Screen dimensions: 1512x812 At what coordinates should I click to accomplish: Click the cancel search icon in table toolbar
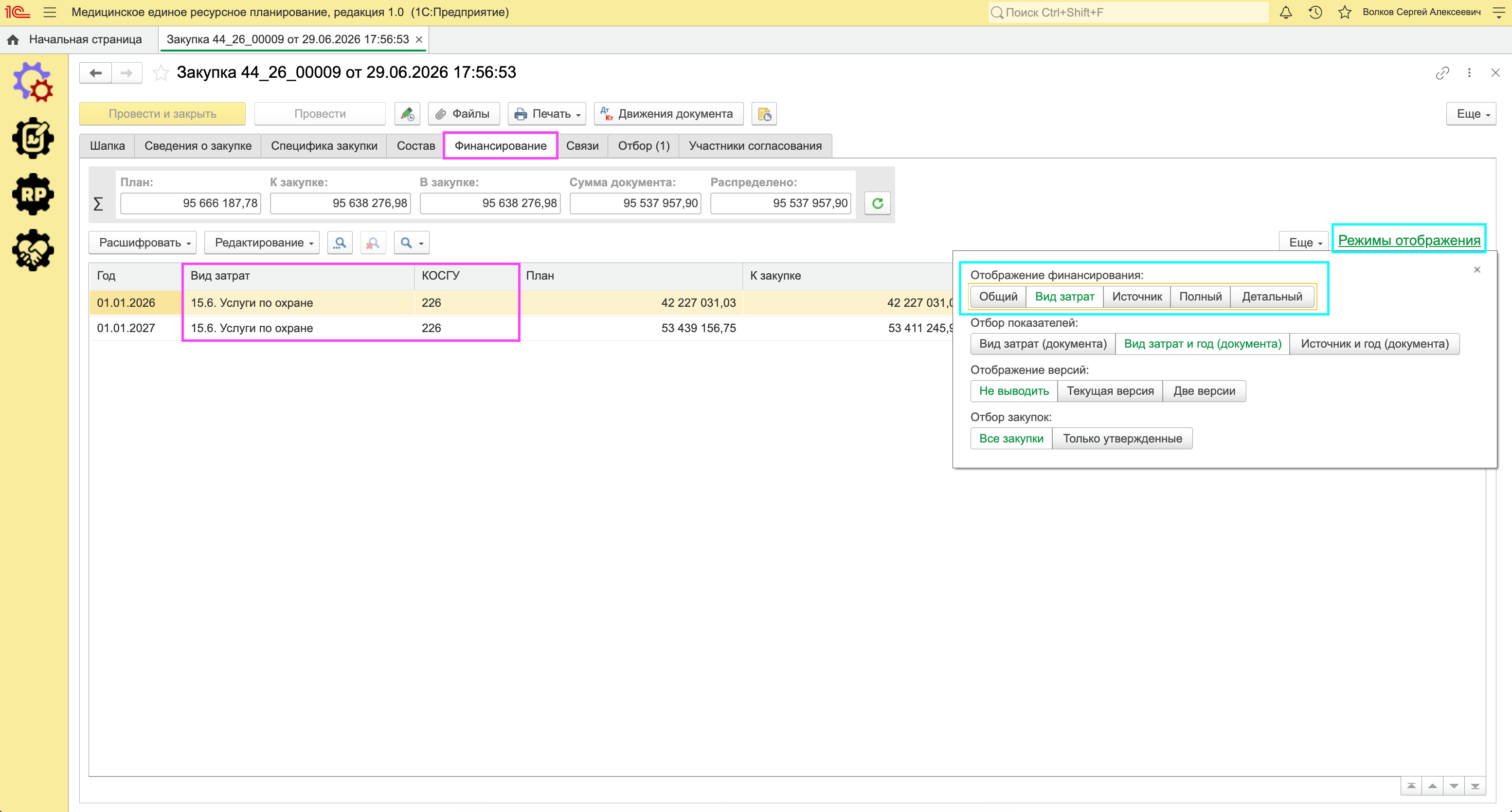[x=373, y=242]
